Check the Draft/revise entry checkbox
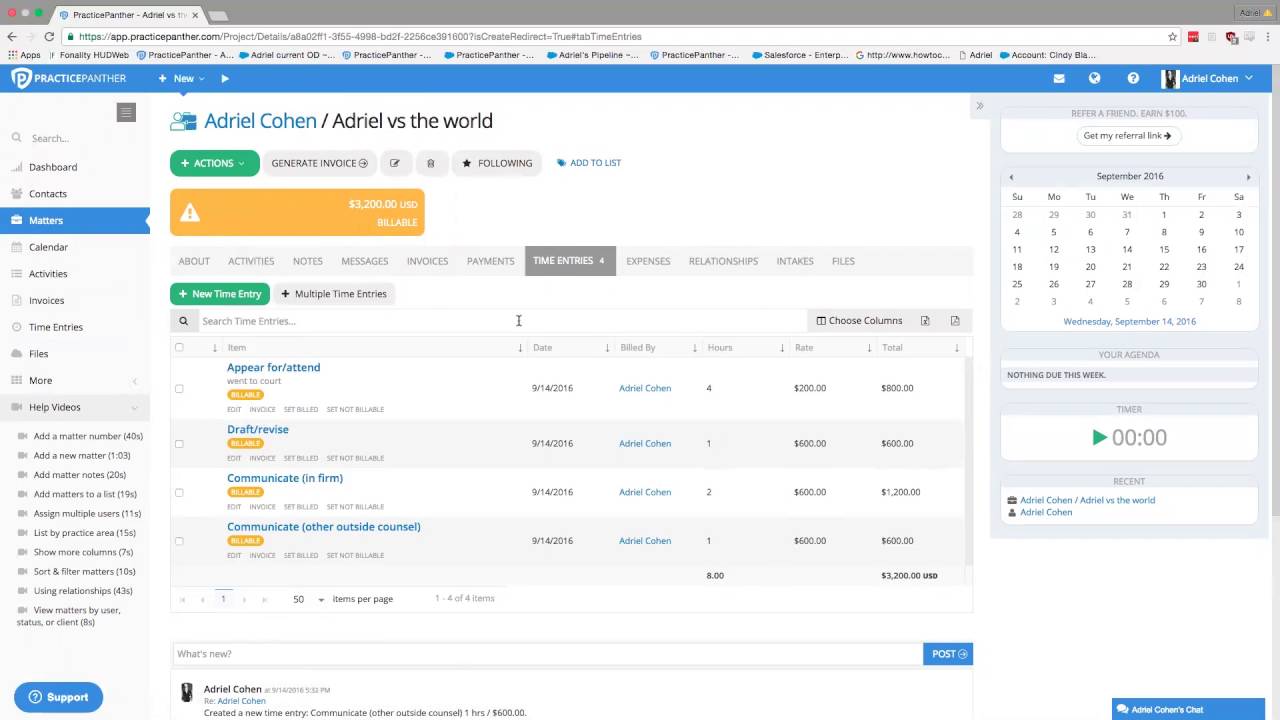Viewport: 1280px width, 720px height. pyautogui.click(x=179, y=444)
